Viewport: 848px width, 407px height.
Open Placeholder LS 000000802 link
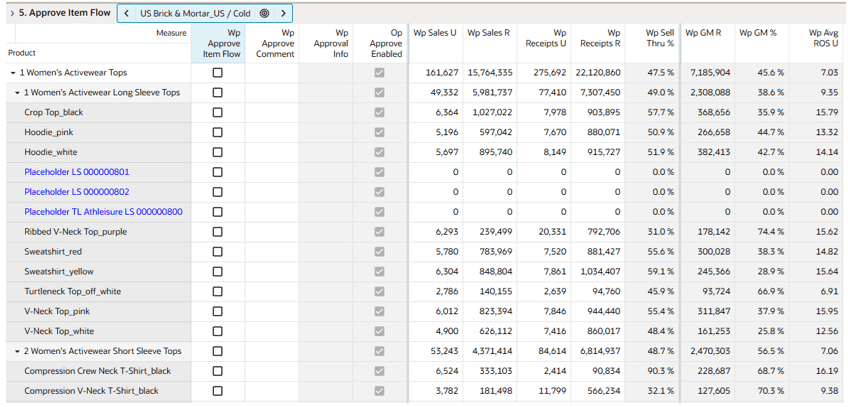point(77,192)
